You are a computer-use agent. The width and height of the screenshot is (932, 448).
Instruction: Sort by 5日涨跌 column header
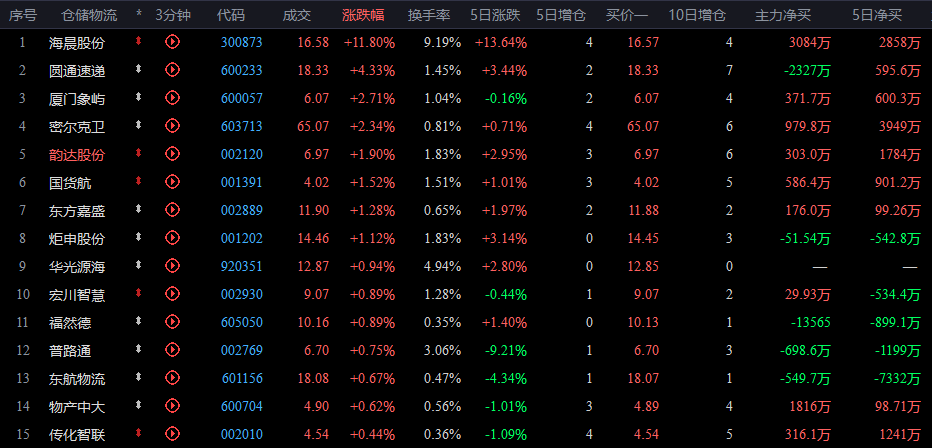pyautogui.click(x=495, y=15)
